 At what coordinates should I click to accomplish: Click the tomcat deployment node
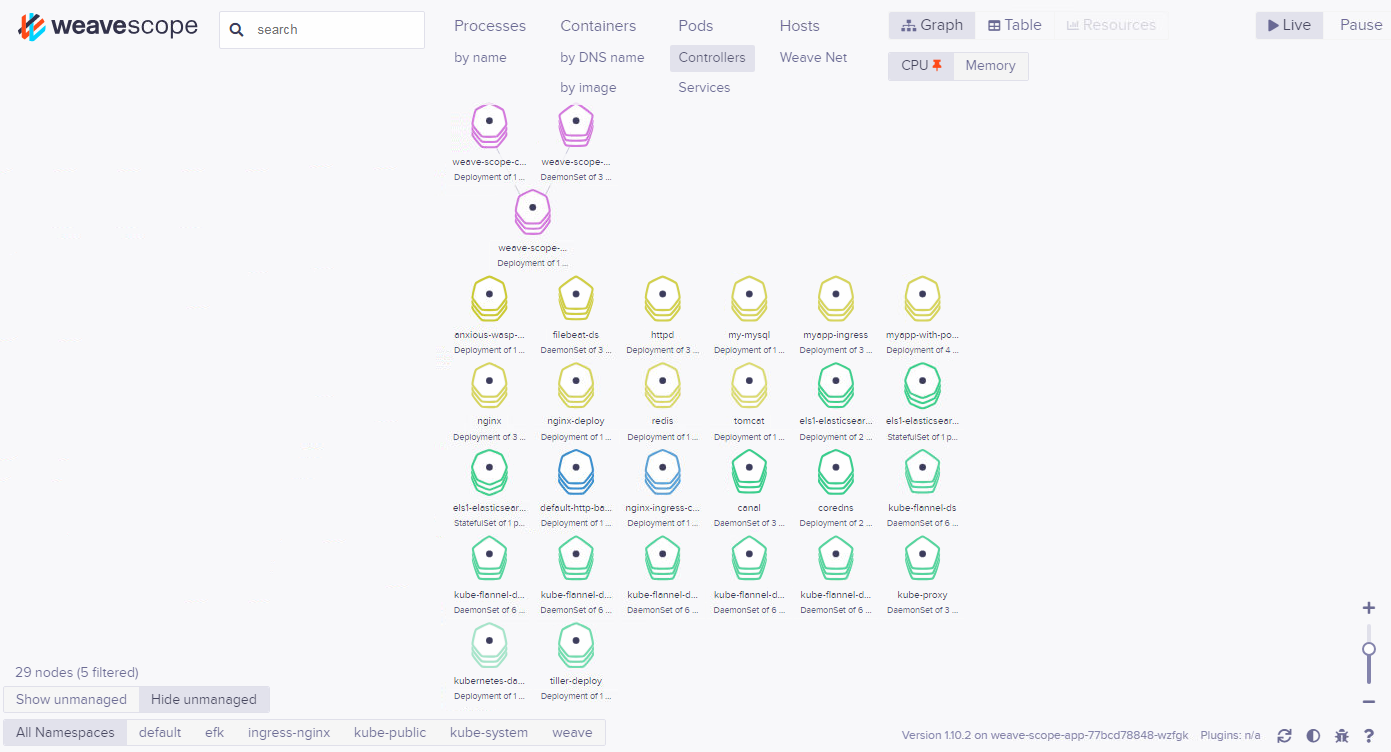749,383
